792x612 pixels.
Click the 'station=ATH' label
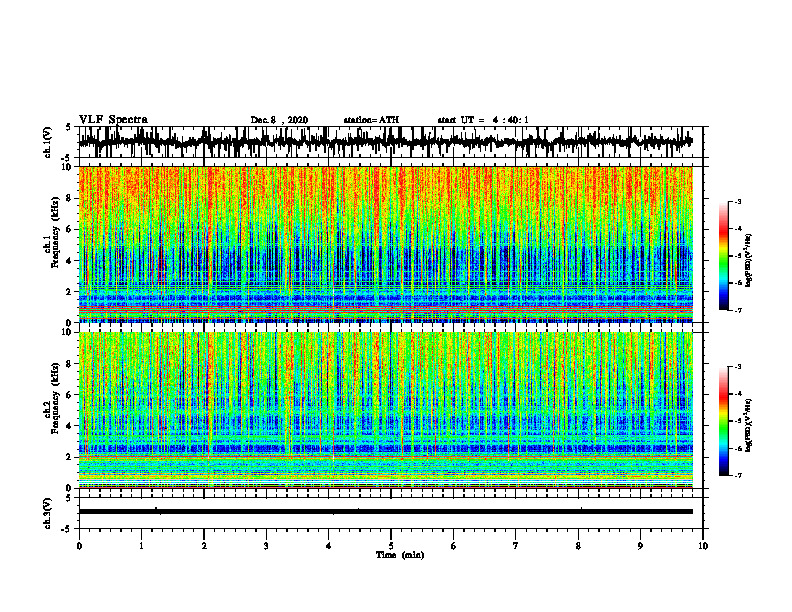tap(371, 120)
